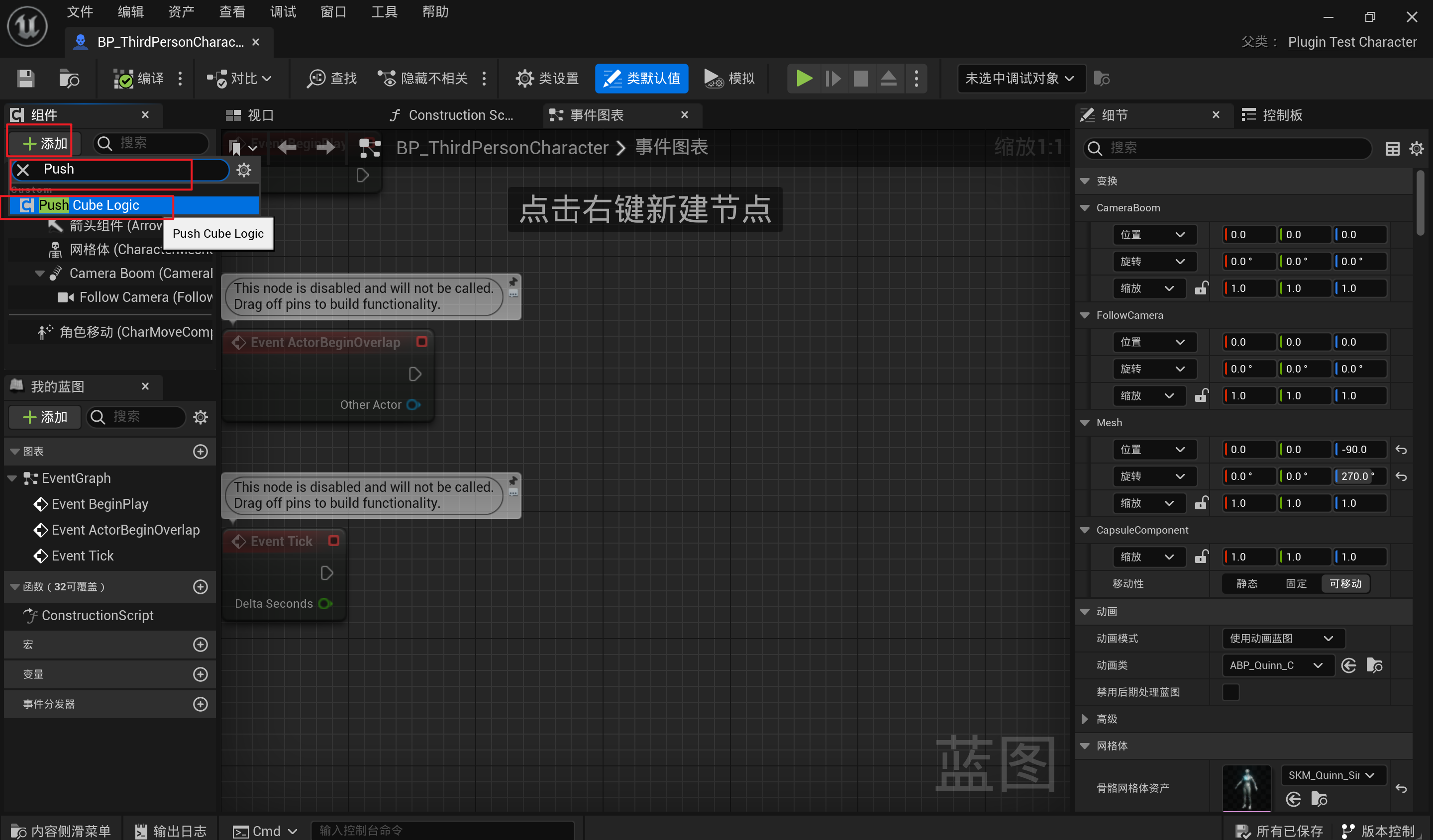The height and width of the screenshot is (840, 1433).
Task: Click the save blueprint icon
Action: point(25,79)
